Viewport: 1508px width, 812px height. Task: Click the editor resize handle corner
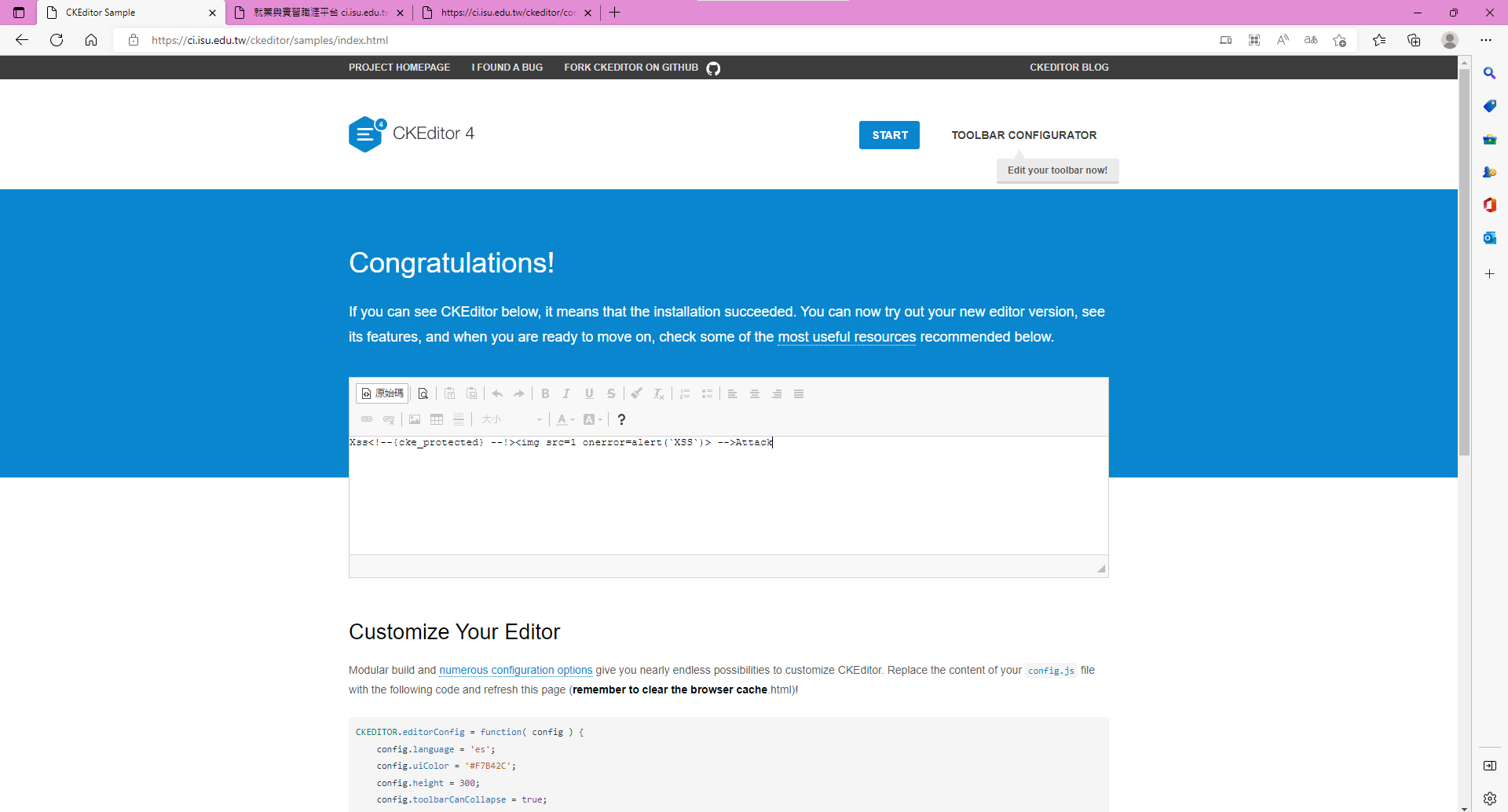click(1101, 569)
